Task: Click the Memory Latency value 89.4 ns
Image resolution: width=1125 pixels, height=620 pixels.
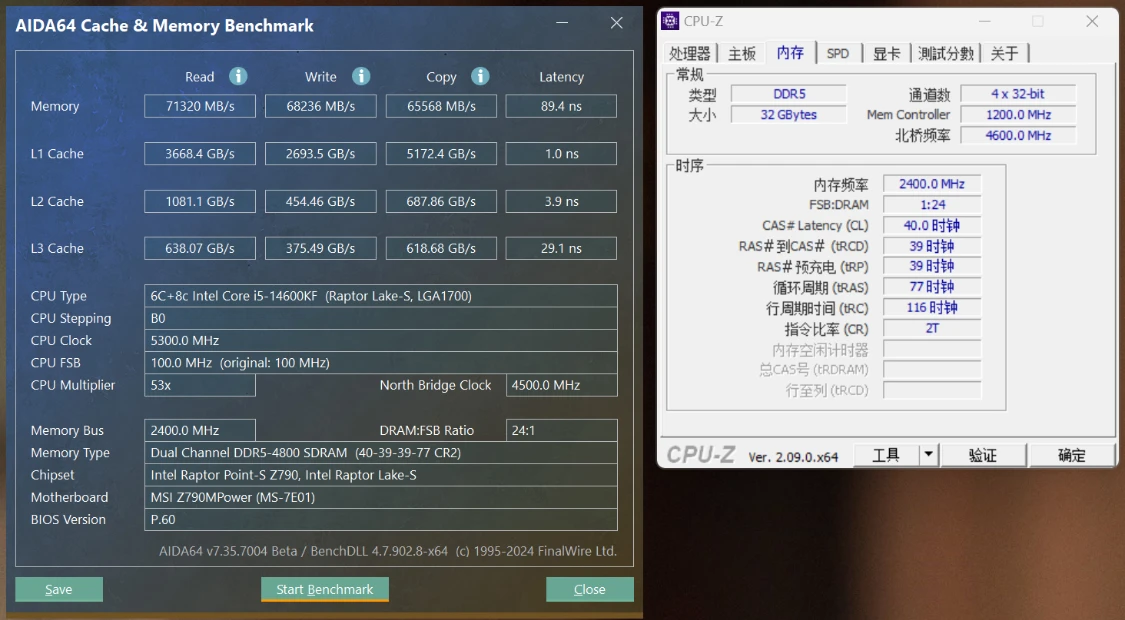Action: point(561,106)
